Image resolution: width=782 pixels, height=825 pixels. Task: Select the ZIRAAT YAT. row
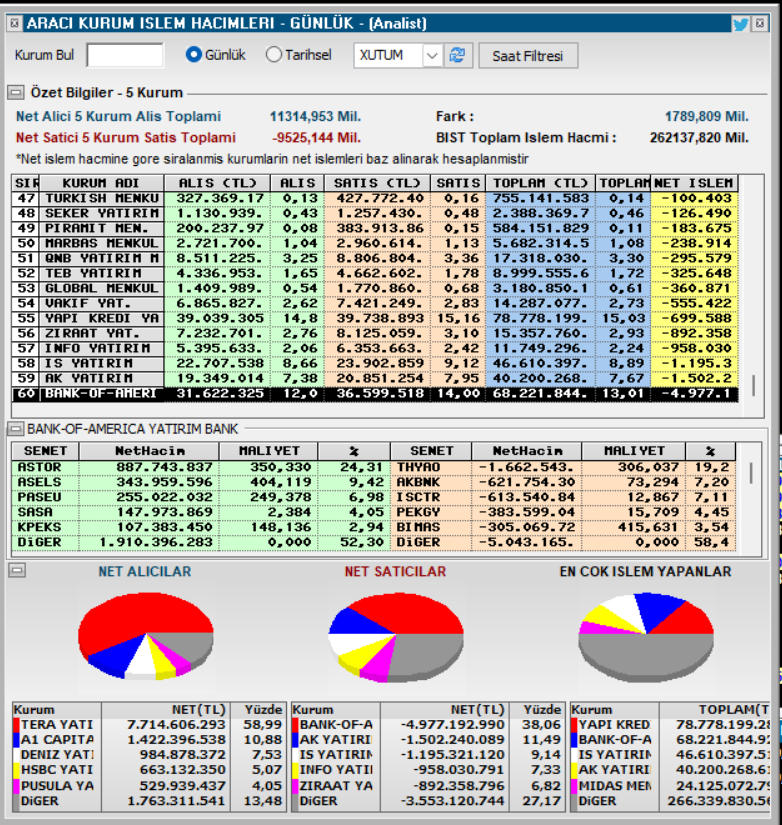tap(375, 334)
